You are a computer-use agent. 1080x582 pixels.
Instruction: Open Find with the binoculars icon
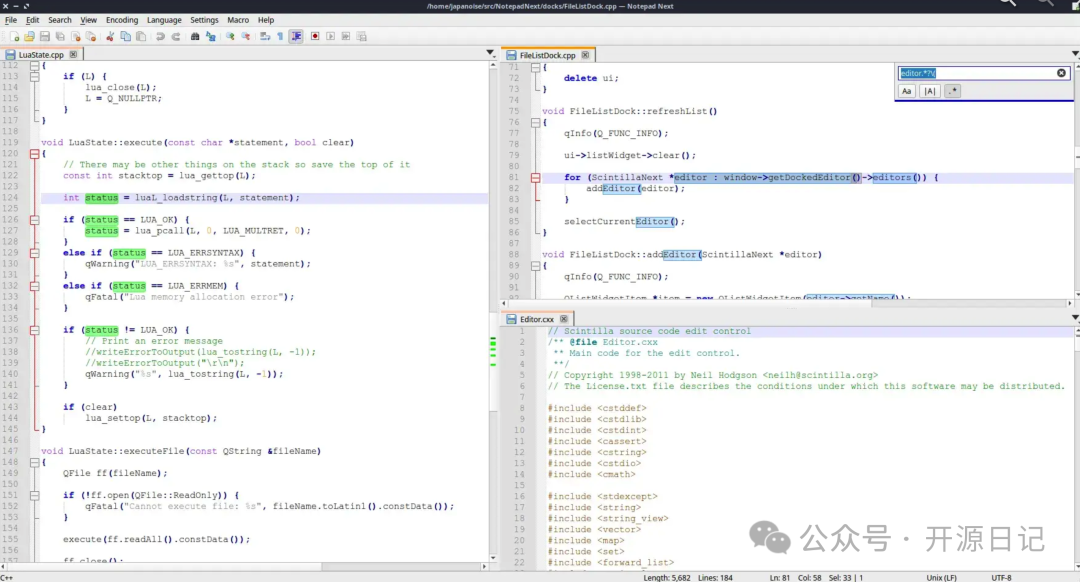(194, 36)
